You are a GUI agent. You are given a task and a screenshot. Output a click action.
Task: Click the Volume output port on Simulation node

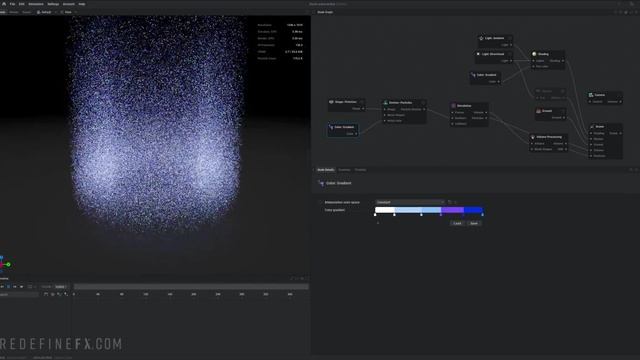click(x=486, y=113)
